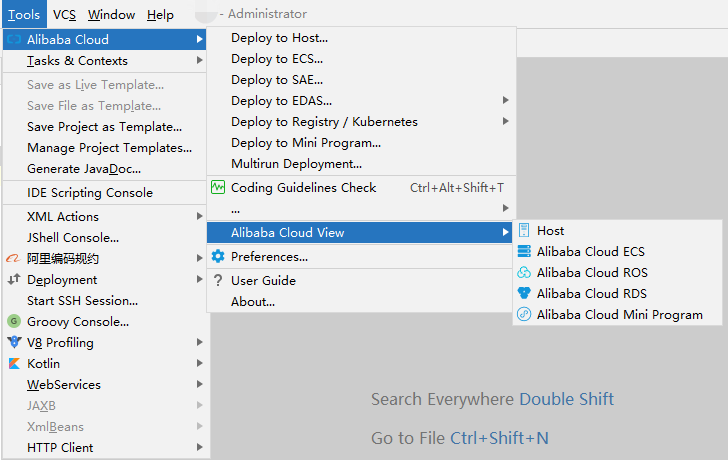Open the Window menu
The height and width of the screenshot is (460, 728).
pyautogui.click(x=111, y=15)
